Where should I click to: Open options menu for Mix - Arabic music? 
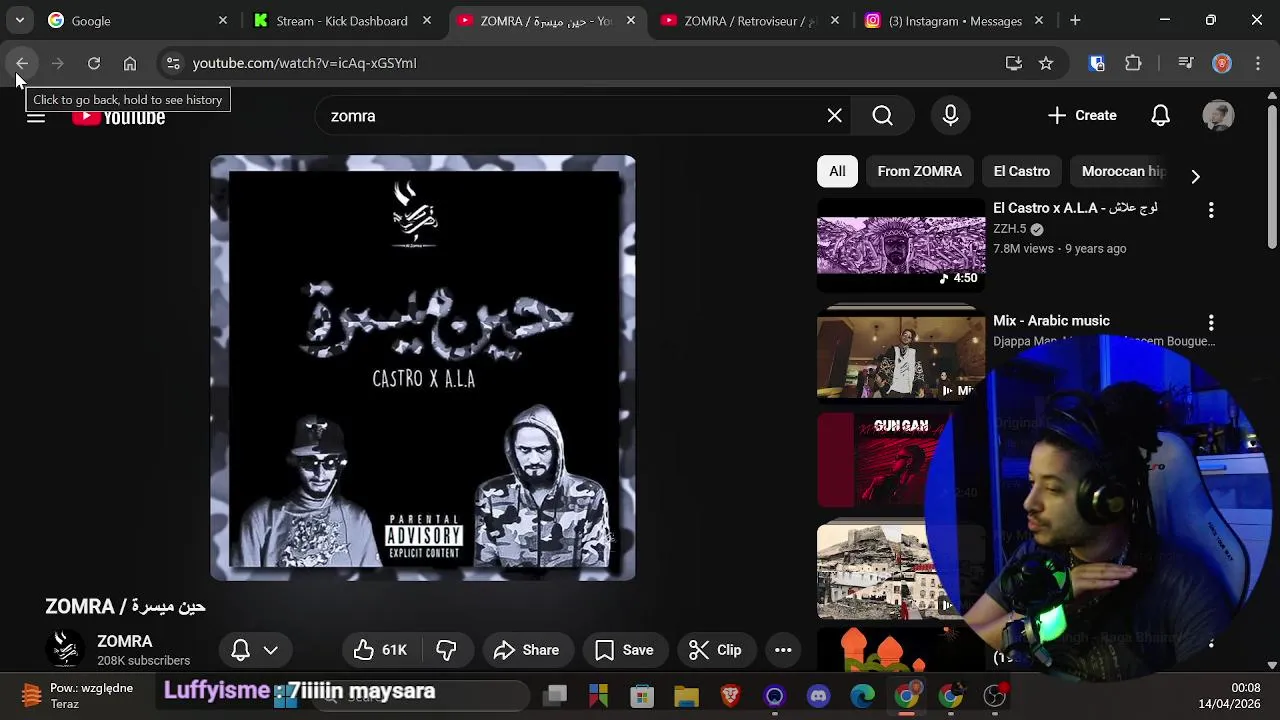[1211, 323]
